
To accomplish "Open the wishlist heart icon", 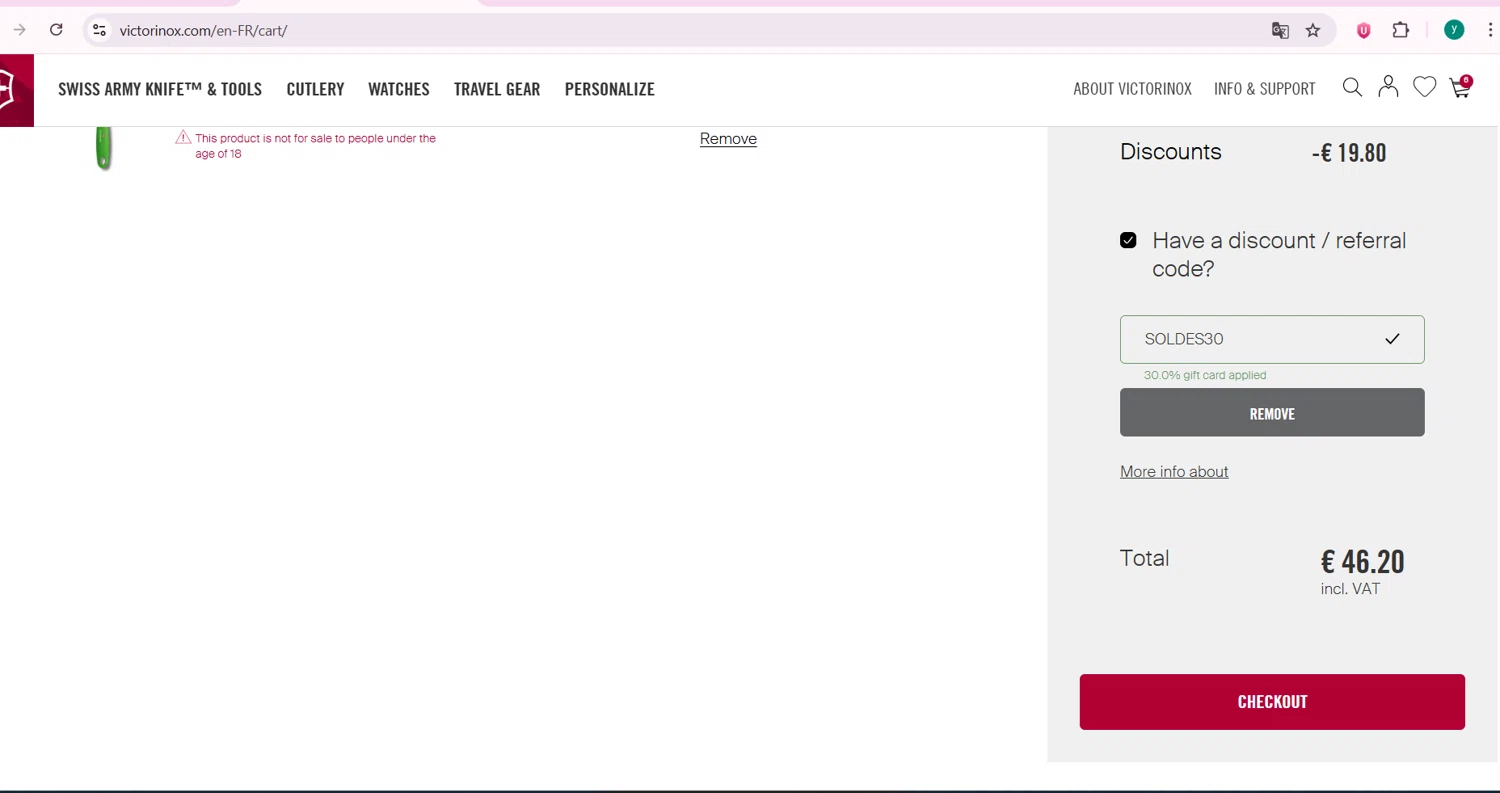I will 1425,88.
